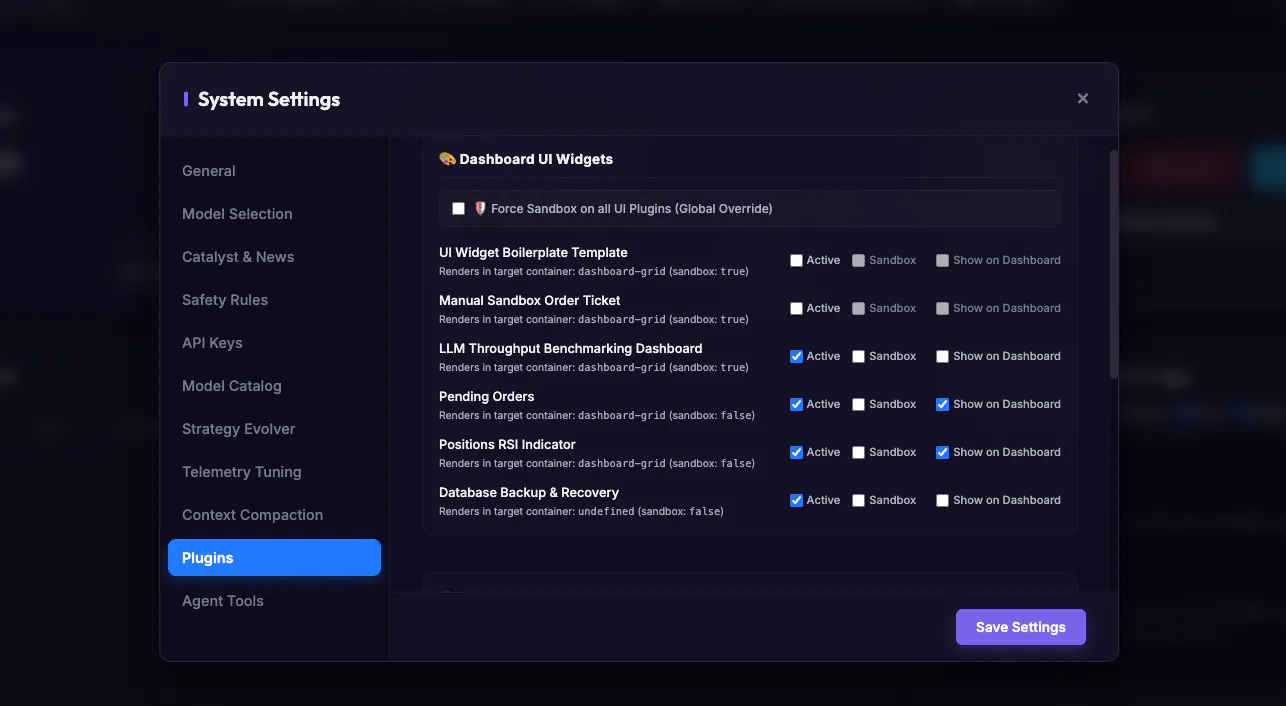
Task: Check Show on Dashboard for Database Backup & Recovery
Action: 942,500
